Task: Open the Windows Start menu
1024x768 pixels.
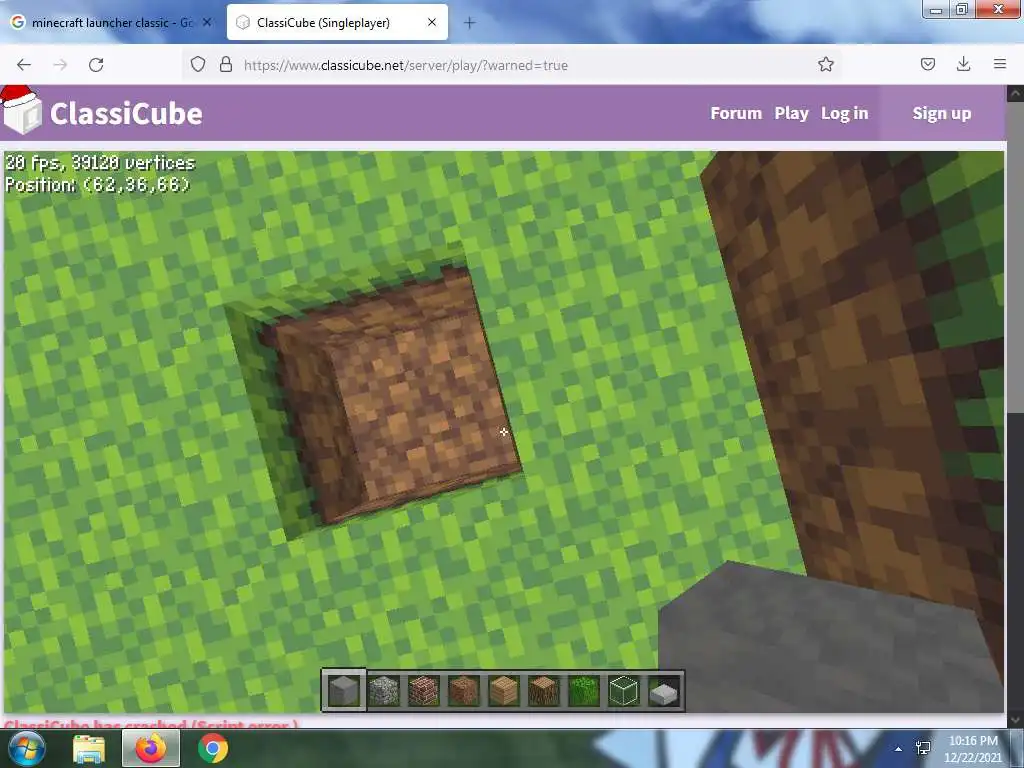Action: click(x=25, y=748)
